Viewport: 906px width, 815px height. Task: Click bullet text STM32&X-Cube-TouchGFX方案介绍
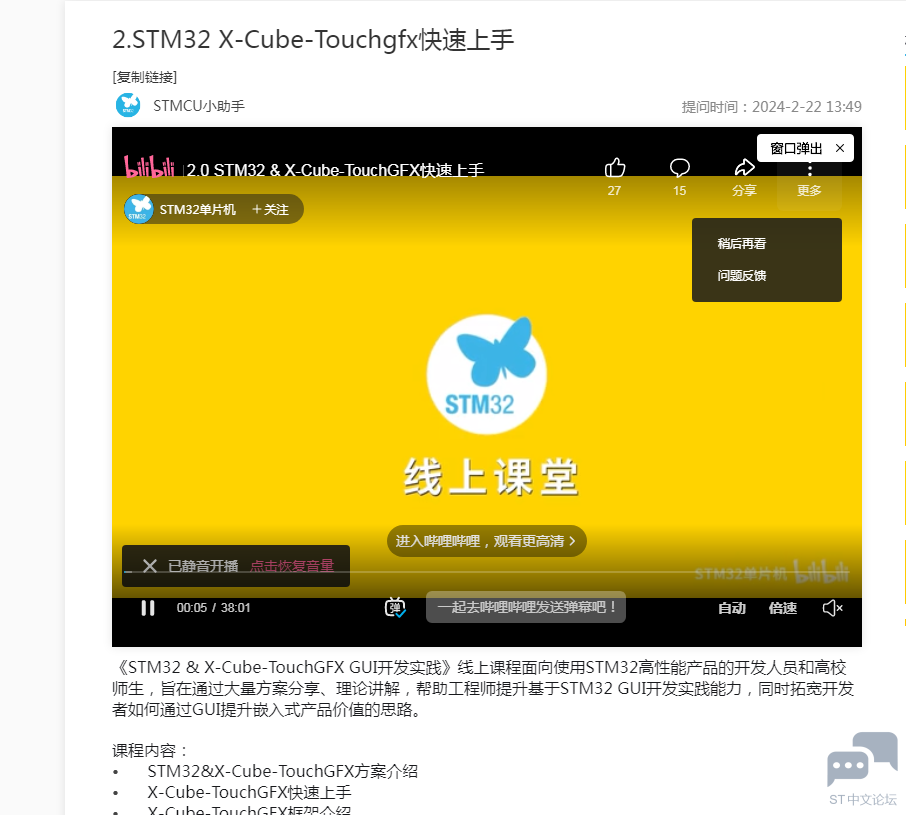point(283,771)
